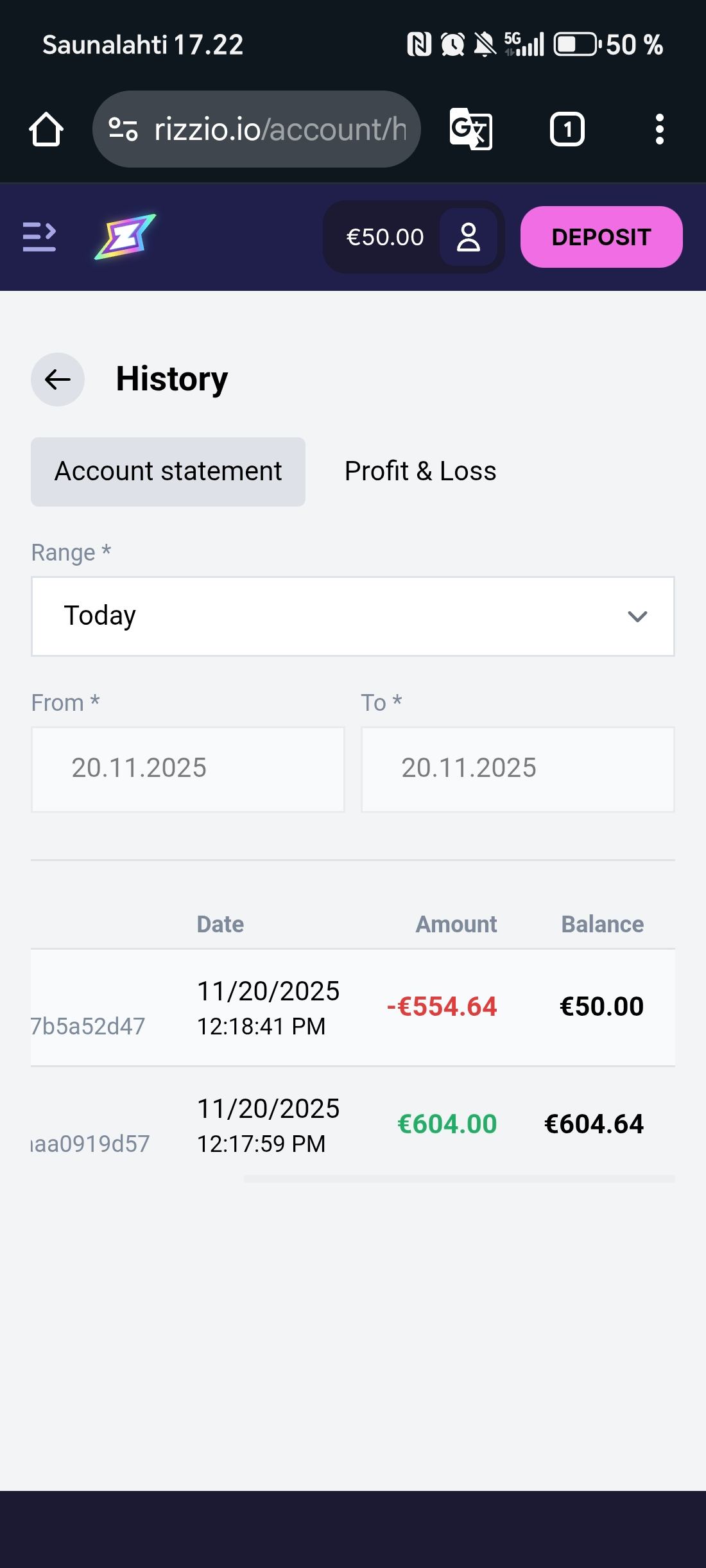Tap the Google Translate icon

pos(470,130)
